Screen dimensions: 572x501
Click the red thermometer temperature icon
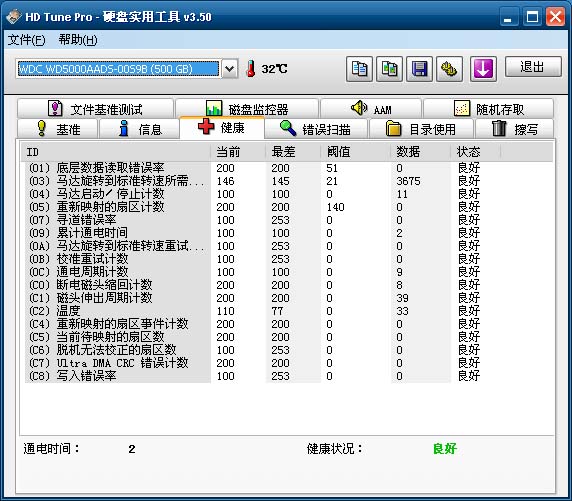coord(251,69)
